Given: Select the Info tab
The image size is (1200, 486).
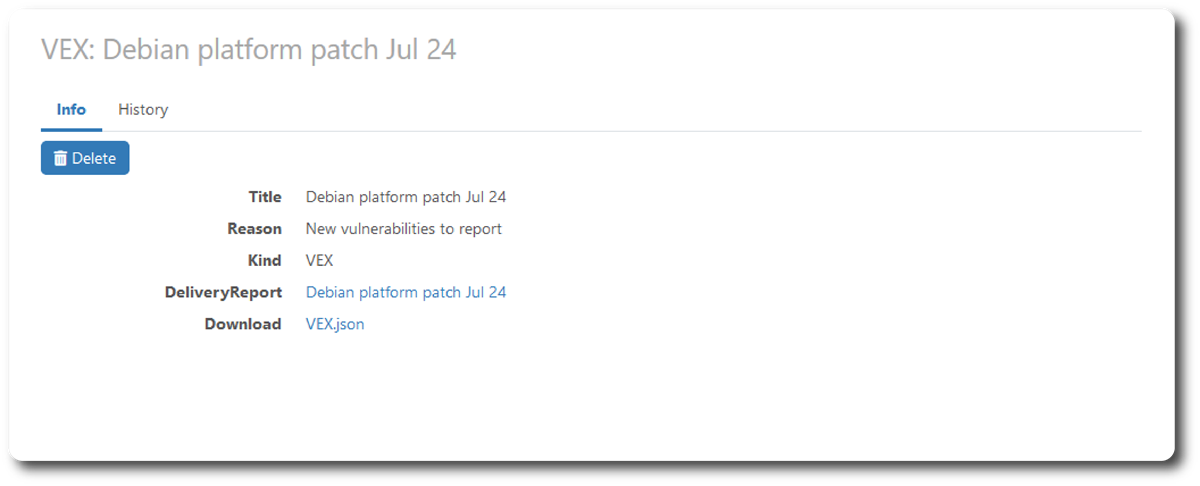Looking at the screenshot, I should (x=71, y=110).
